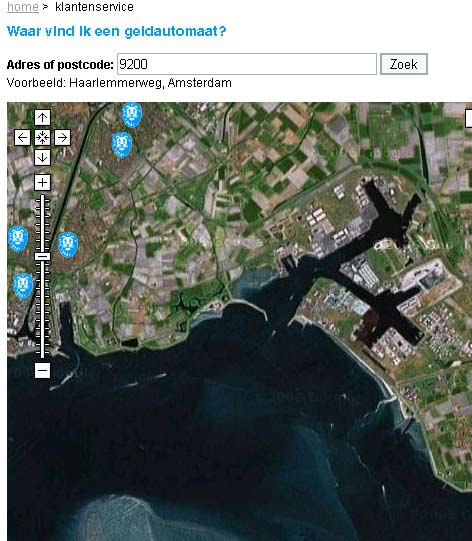
Task: Zoom in using the plus button
Action: (x=42, y=183)
